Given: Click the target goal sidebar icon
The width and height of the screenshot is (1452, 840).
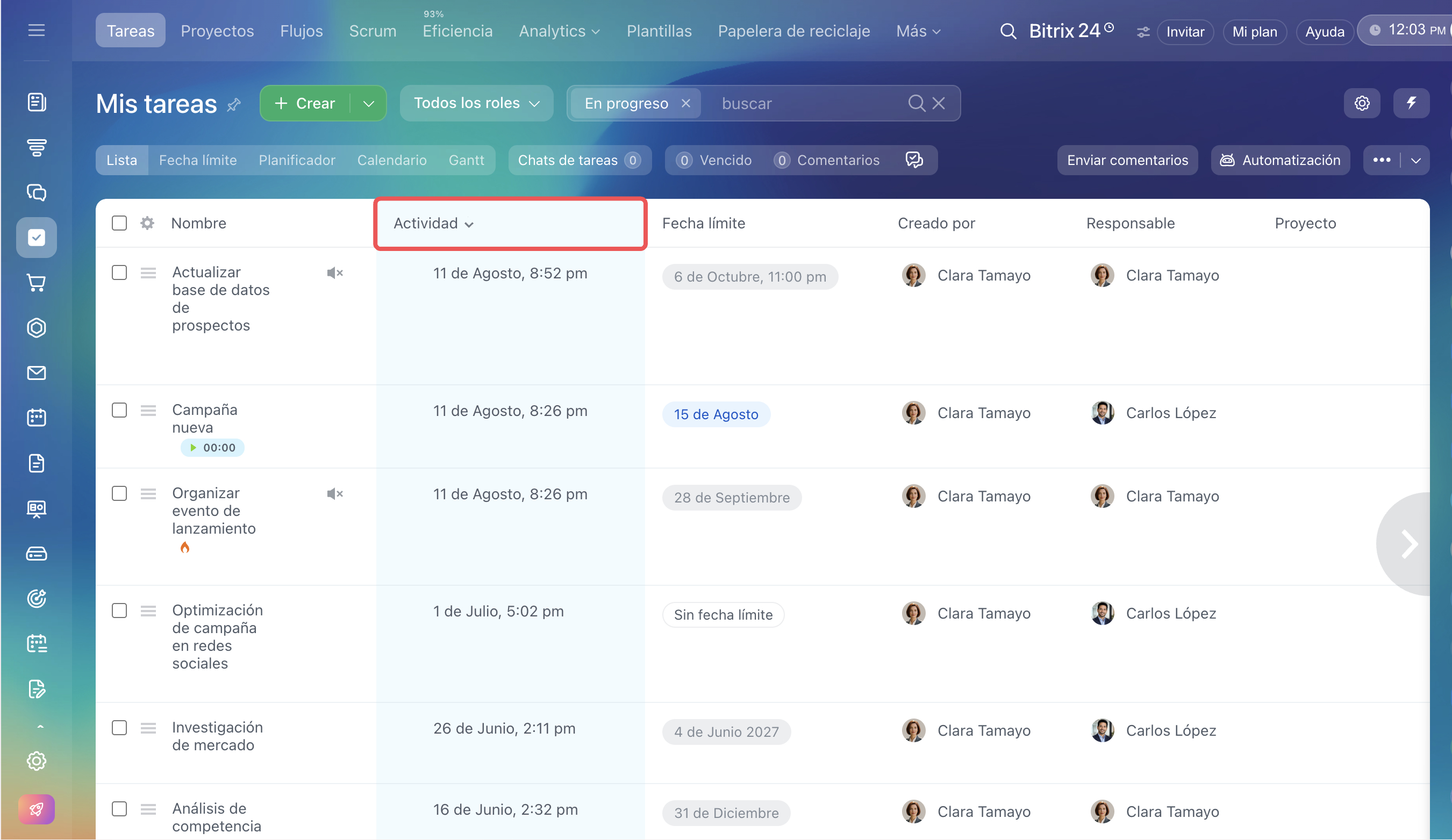Looking at the screenshot, I should (37, 599).
